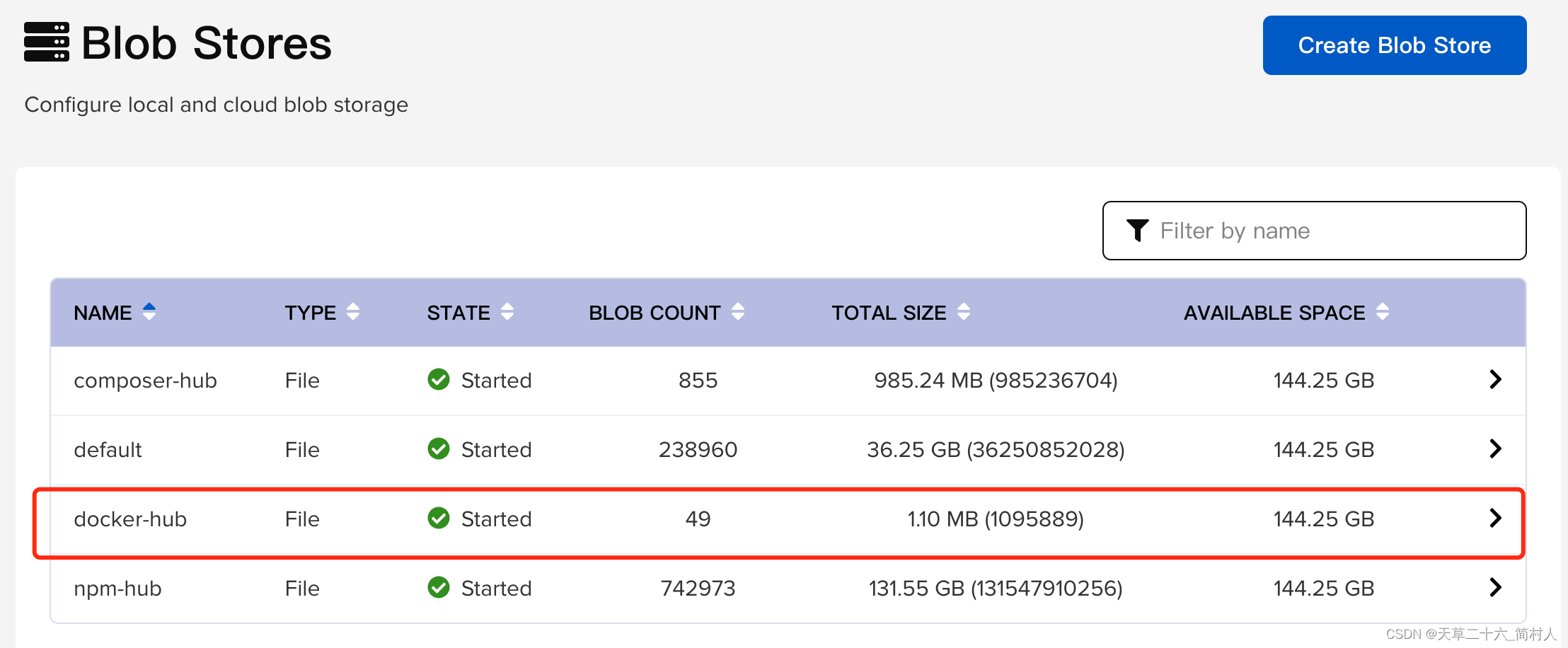Click the npm-hub Started check icon

click(x=439, y=588)
